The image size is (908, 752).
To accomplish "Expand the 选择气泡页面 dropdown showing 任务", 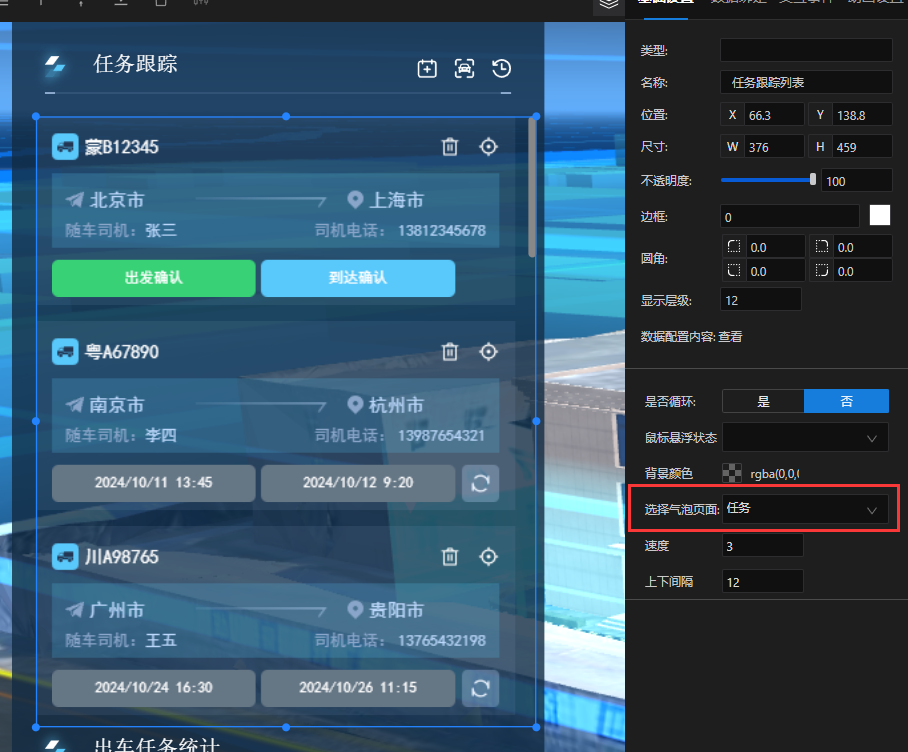I will click(x=804, y=509).
